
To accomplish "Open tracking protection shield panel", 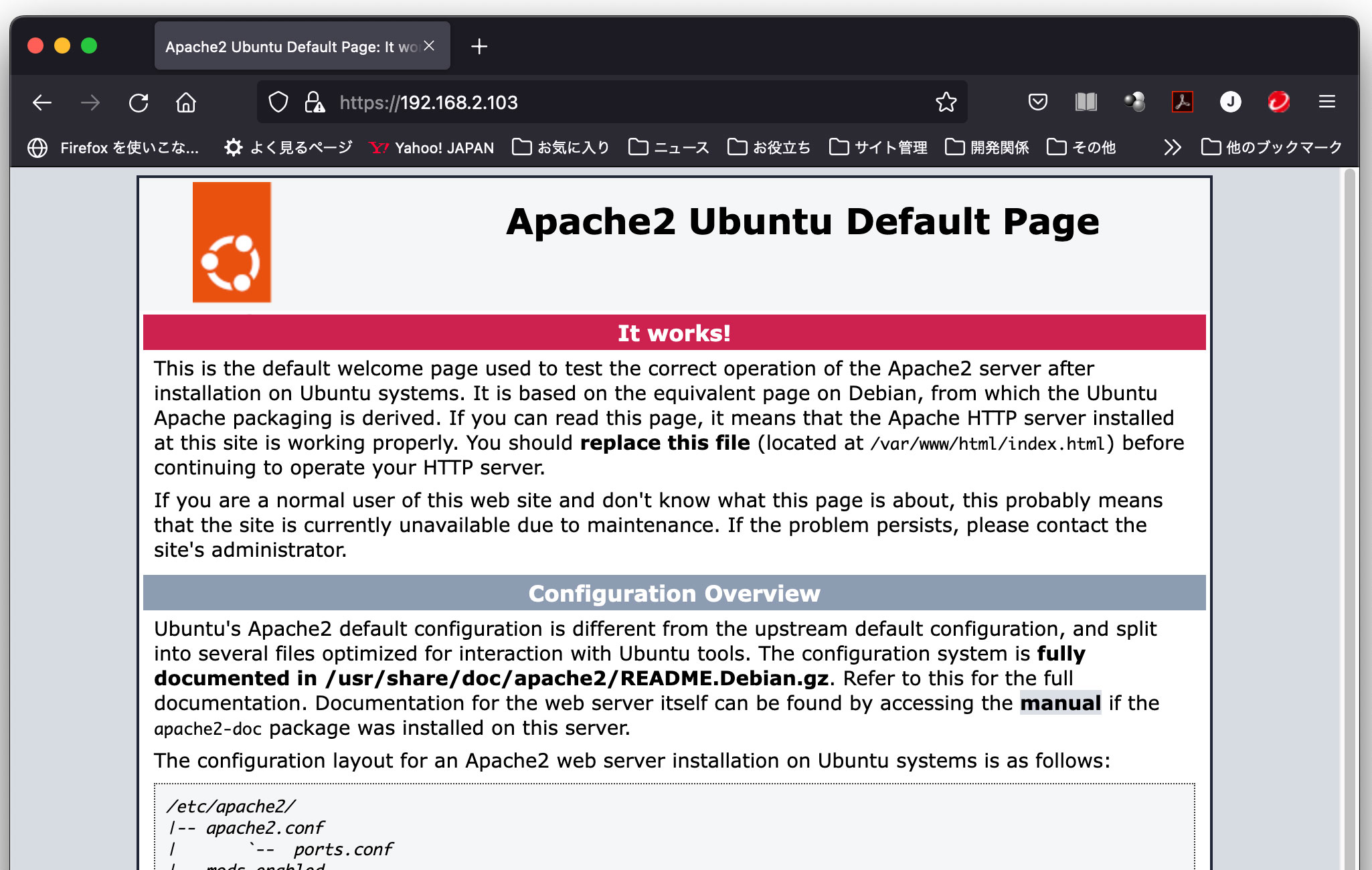I will (x=278, y=102).
